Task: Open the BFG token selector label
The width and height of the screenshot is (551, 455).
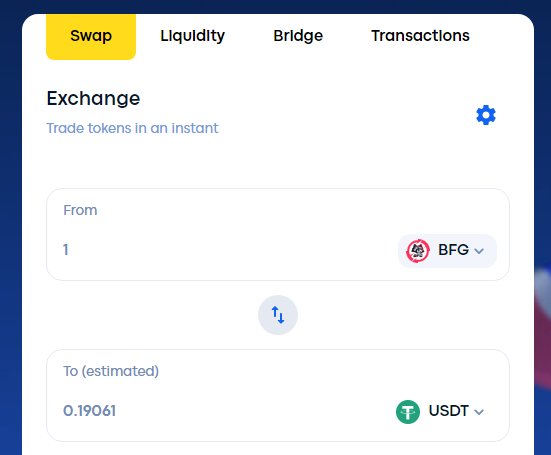Action: point(453,250)
